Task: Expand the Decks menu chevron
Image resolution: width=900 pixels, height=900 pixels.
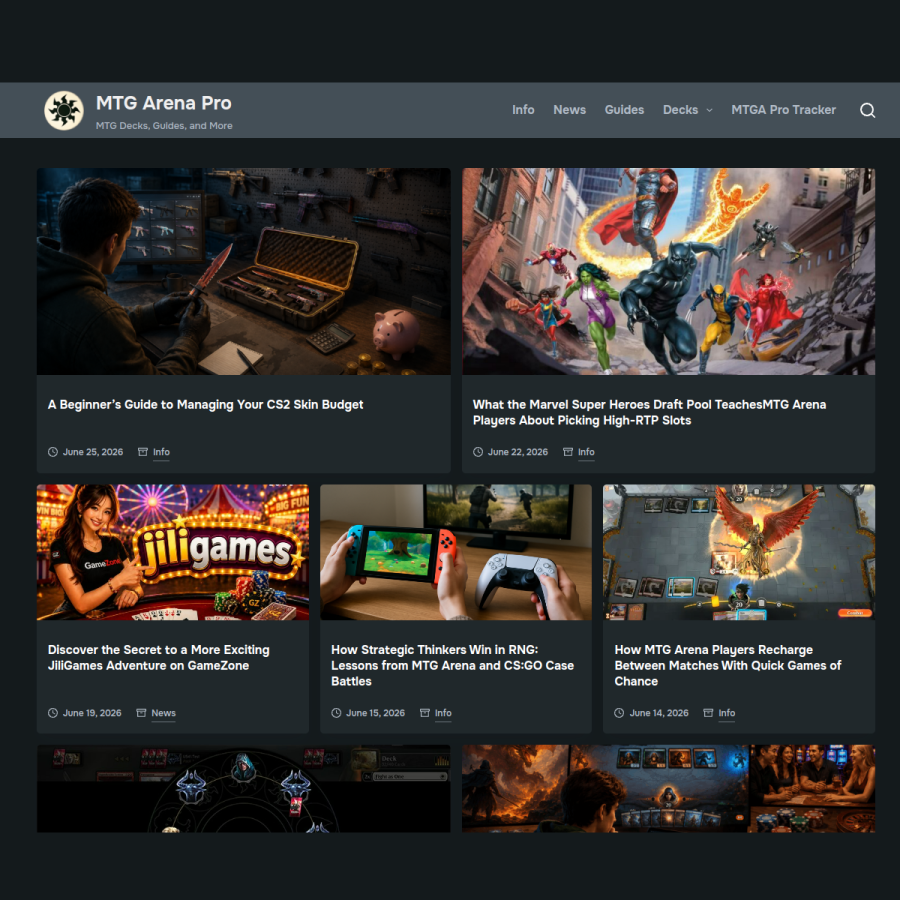Action: (709, 110)
